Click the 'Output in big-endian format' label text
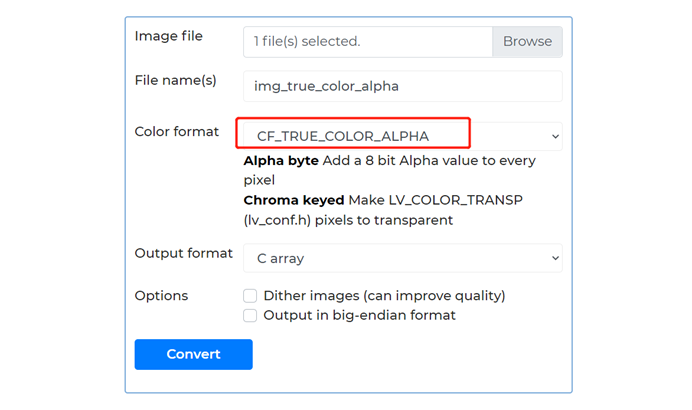 pyautogui.click(x=359, y=315)
